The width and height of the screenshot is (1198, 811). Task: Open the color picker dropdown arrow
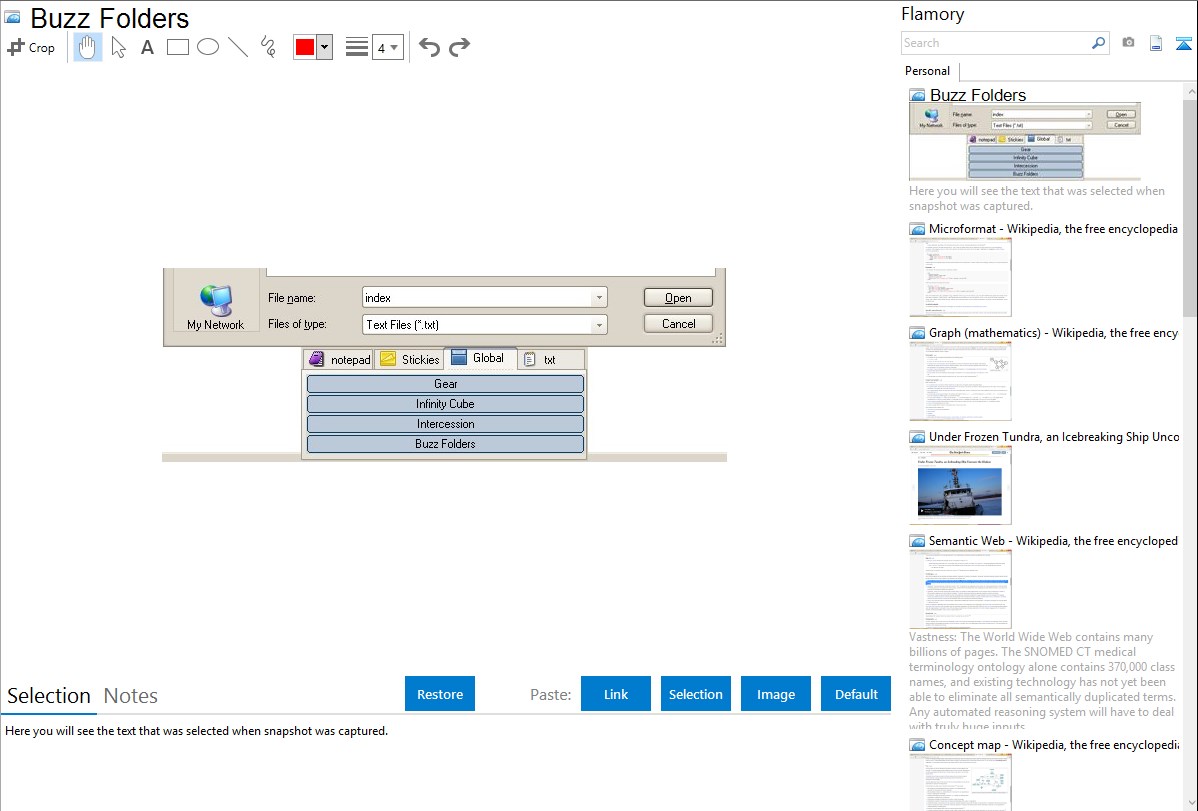(x=325, y=47)
